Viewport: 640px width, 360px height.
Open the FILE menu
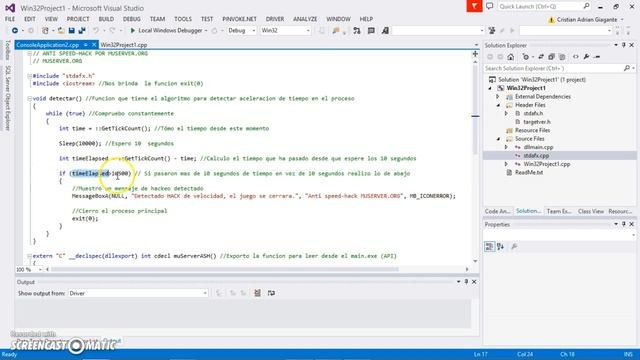coord(10,19)
